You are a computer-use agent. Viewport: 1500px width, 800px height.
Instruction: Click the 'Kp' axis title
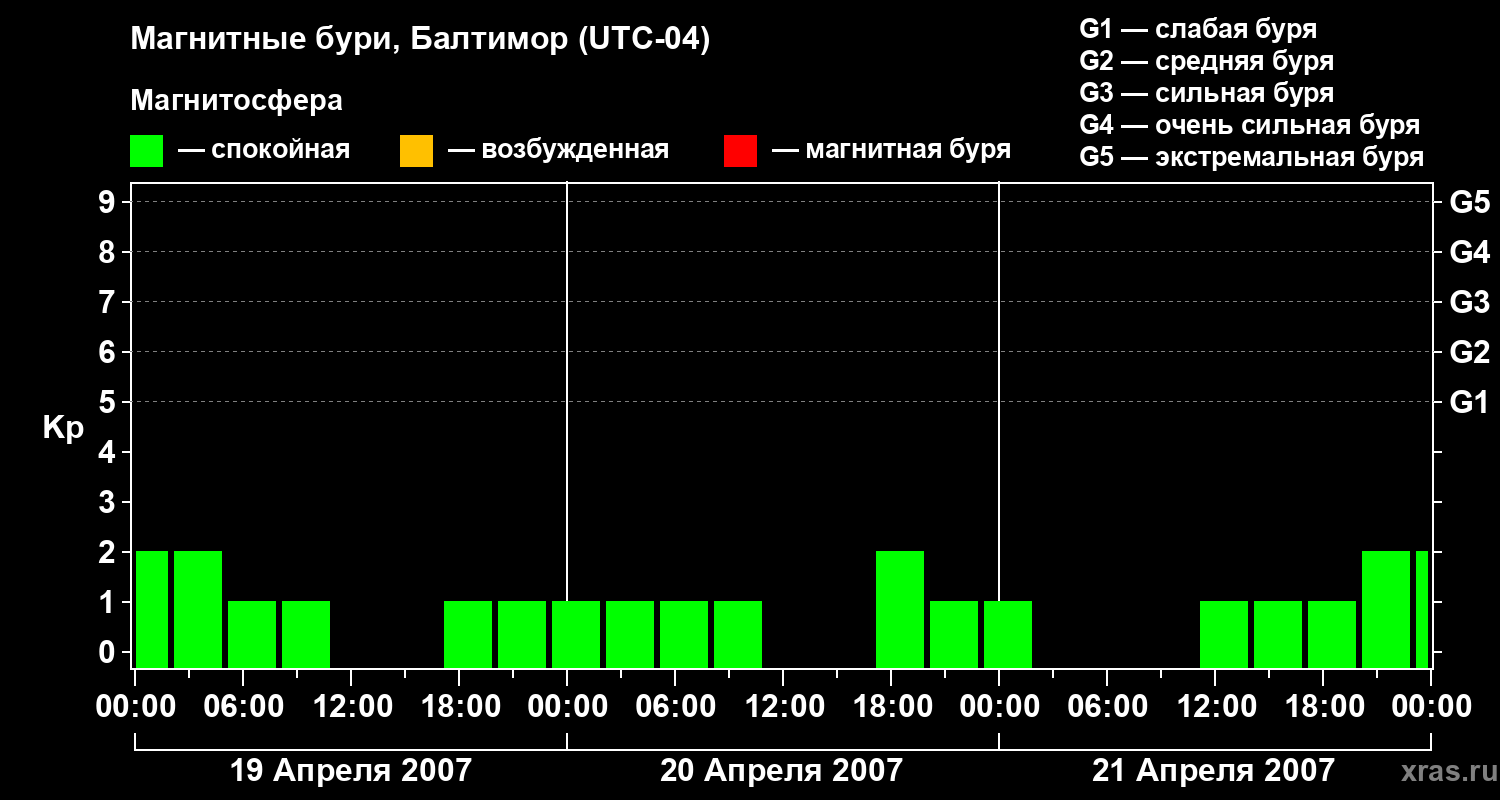[x=63, y=428]
